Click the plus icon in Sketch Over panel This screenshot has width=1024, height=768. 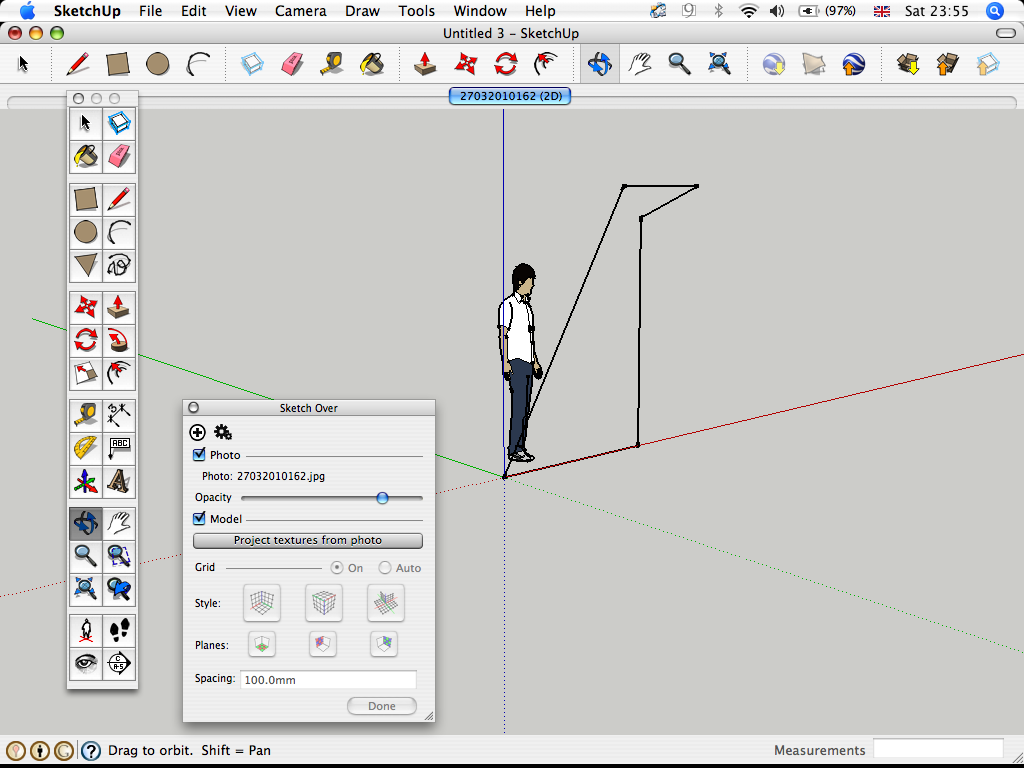coord(197,432)
